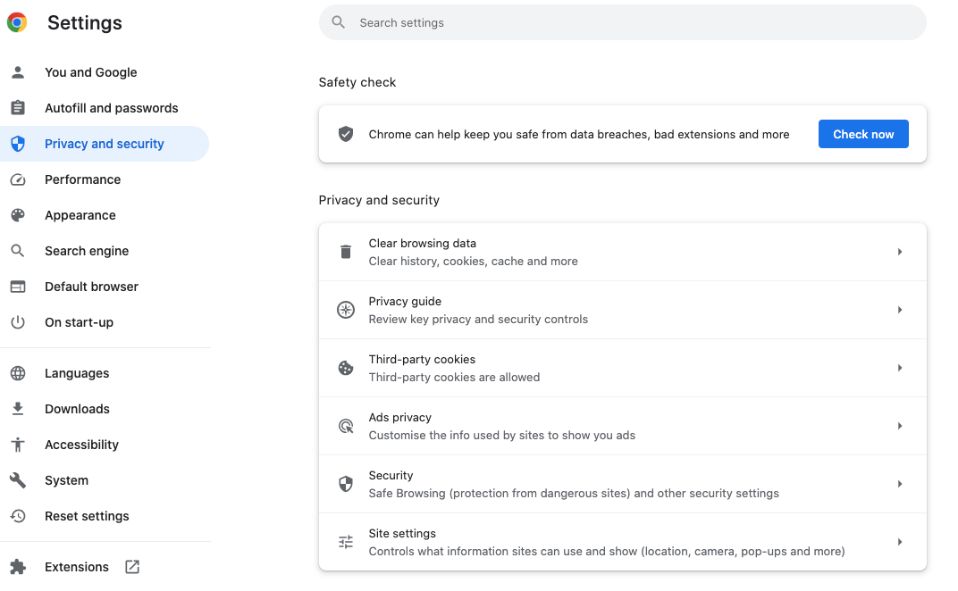
Task: Click "Customise the info used by sites" text
Action: click(x=502, y=435)
